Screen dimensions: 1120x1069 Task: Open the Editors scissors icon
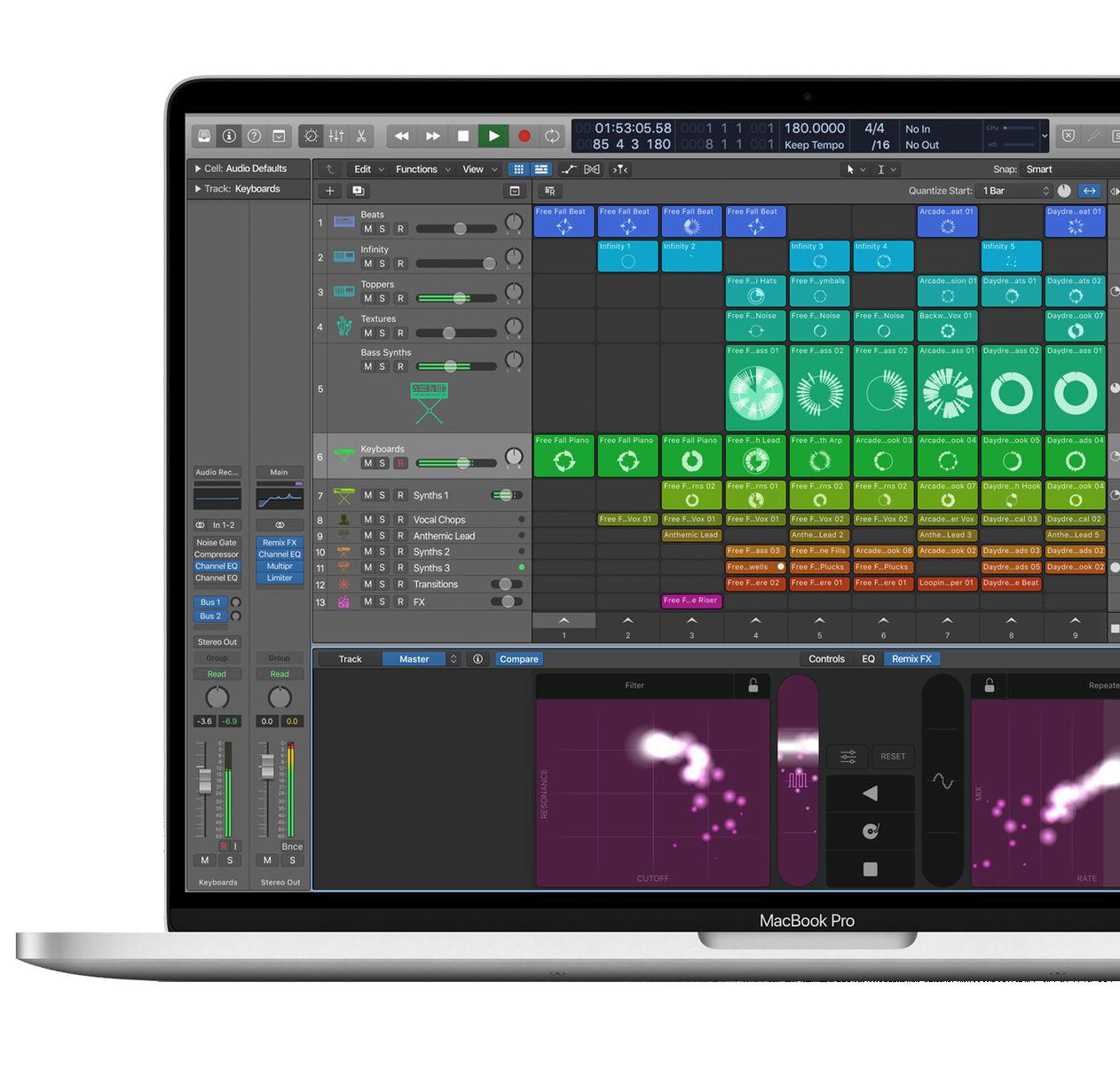(x=361, y=136)
